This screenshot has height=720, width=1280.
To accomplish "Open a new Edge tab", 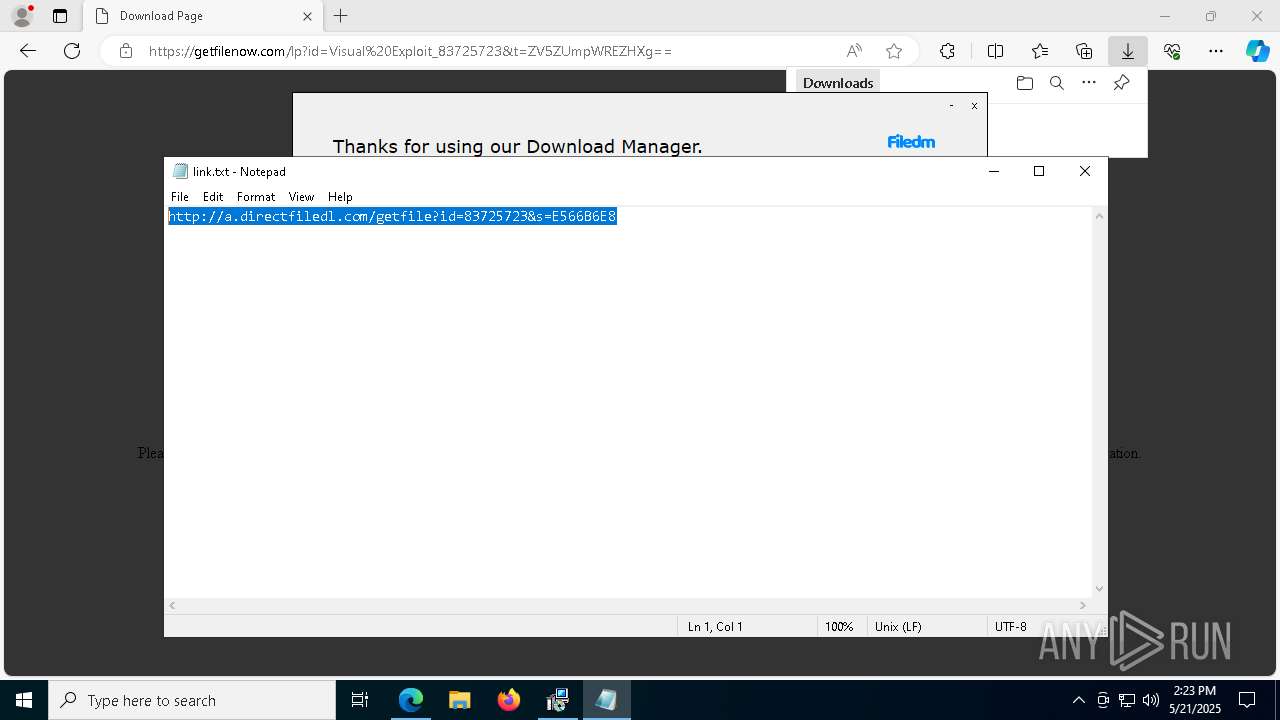I will (x=341, y=16).
